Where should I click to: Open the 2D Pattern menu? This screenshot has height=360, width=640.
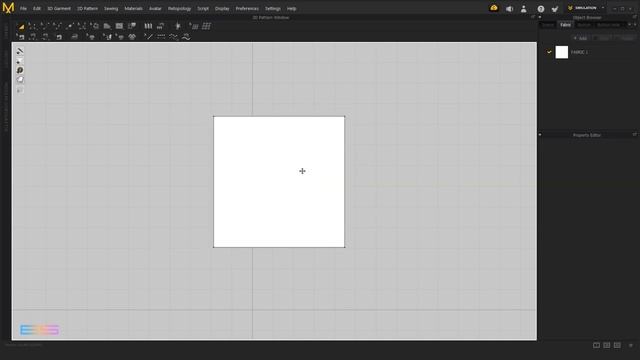click(87, 9)
